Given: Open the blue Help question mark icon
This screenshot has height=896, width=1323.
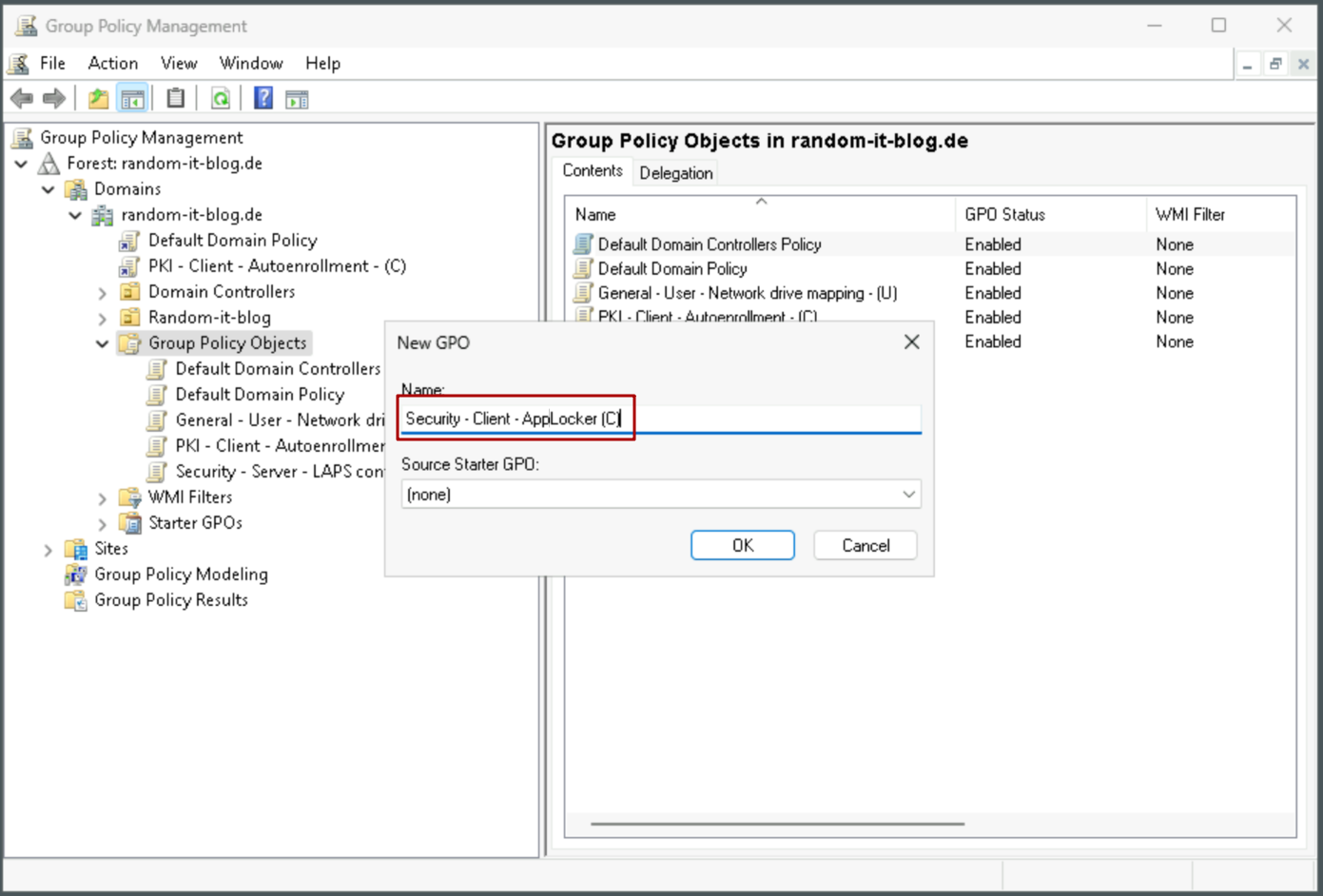Looking at the screenshot, I should (x=263, y=98).
